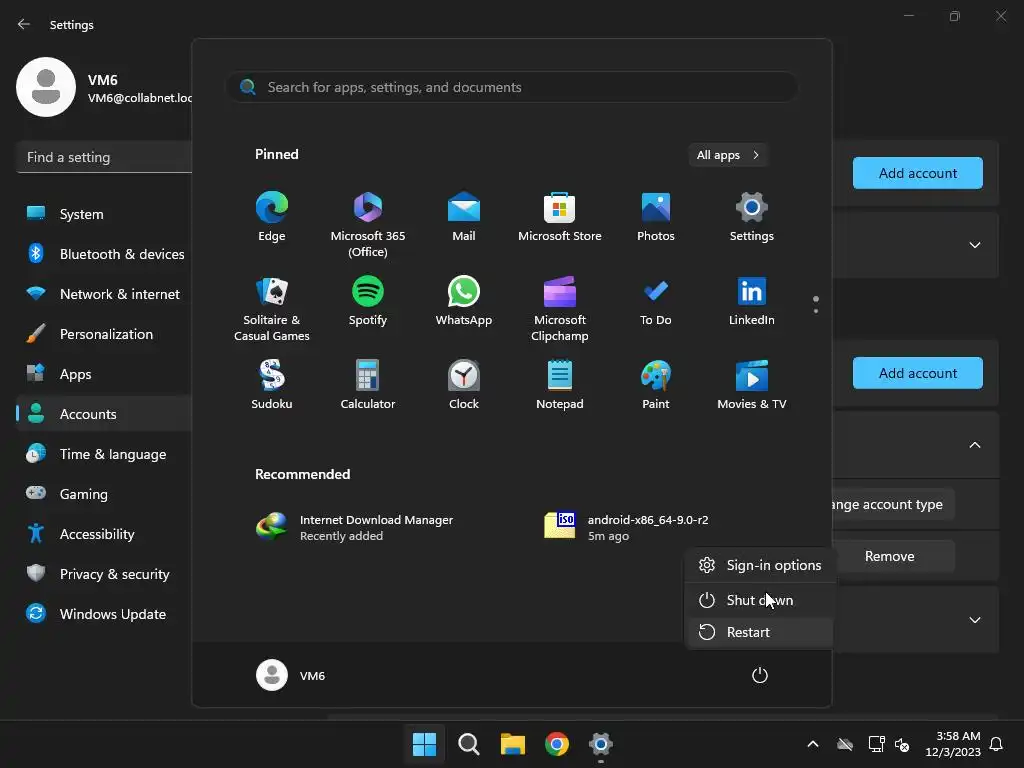
Task: Open System settings category
Action: coord(104,214)
